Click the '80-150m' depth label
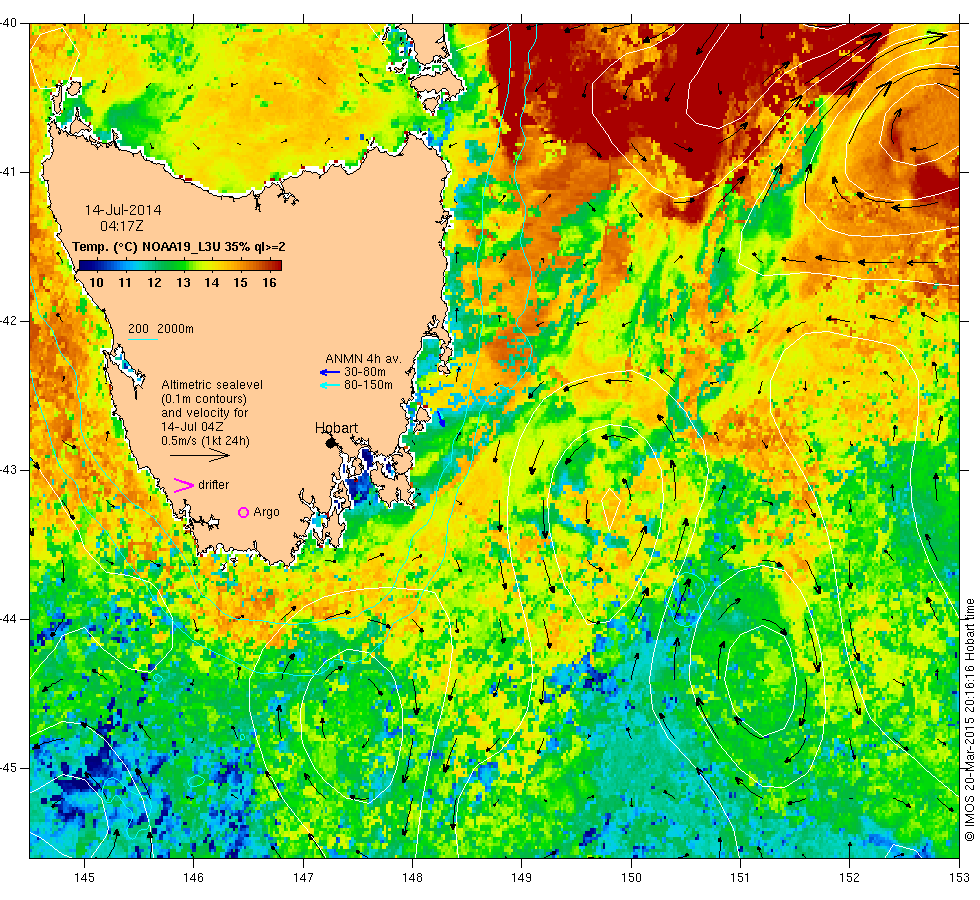Viewport: 980px width, 900px height. (368, 385)
